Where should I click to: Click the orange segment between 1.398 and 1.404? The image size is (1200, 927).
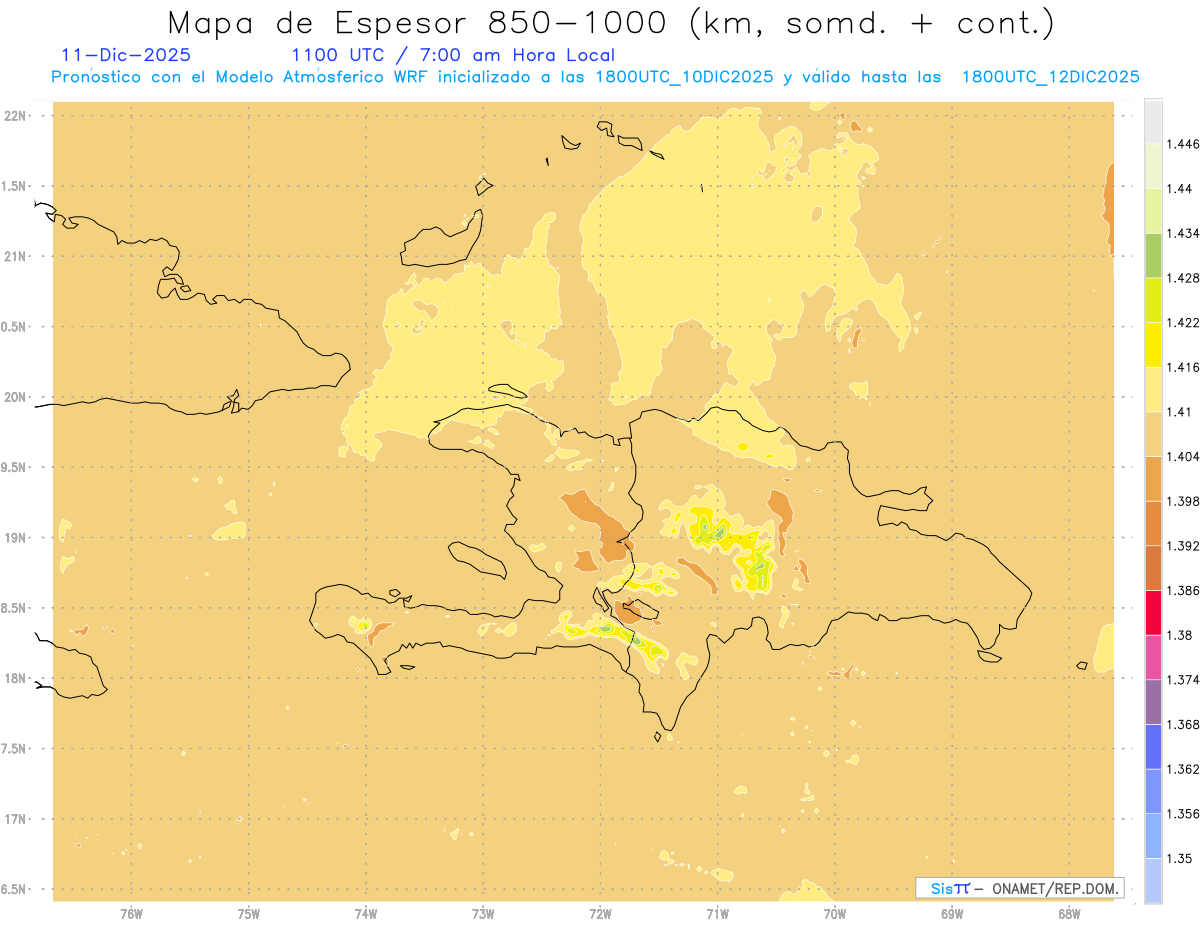tap(1153, 479)
